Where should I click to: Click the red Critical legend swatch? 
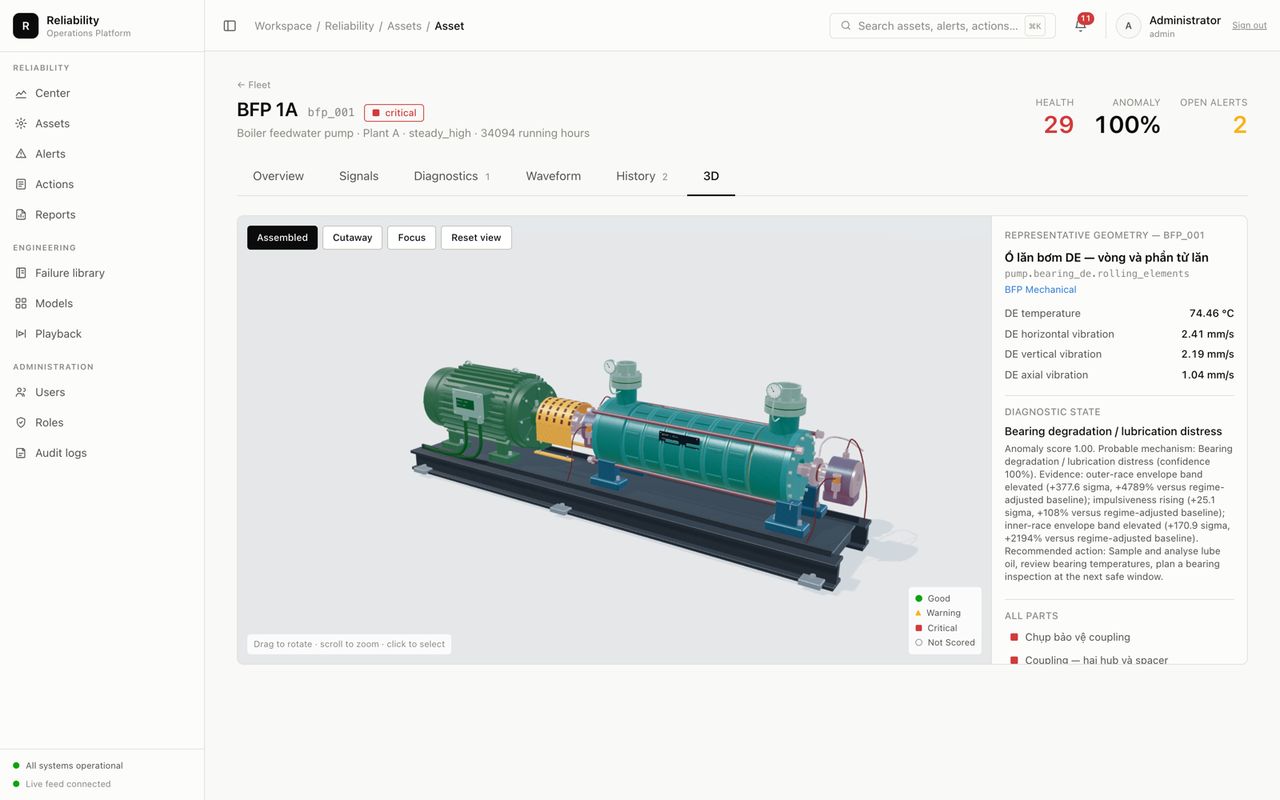click(919, 628)
